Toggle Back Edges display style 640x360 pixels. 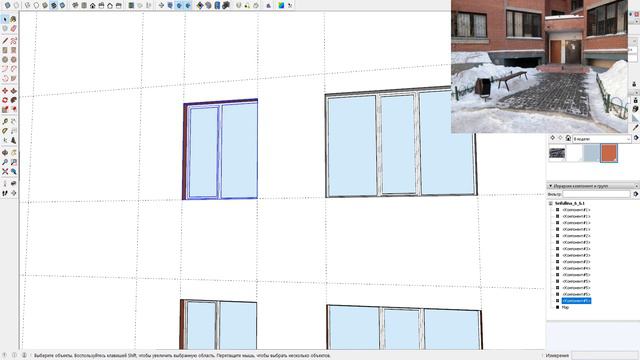tap(16, 5)
